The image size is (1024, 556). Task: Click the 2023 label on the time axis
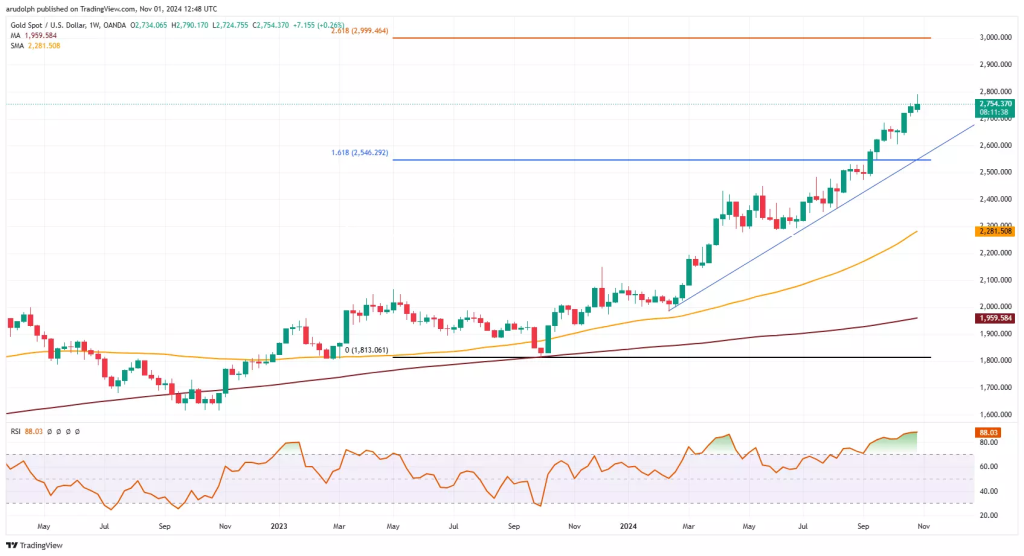click(x=282, y=524)
